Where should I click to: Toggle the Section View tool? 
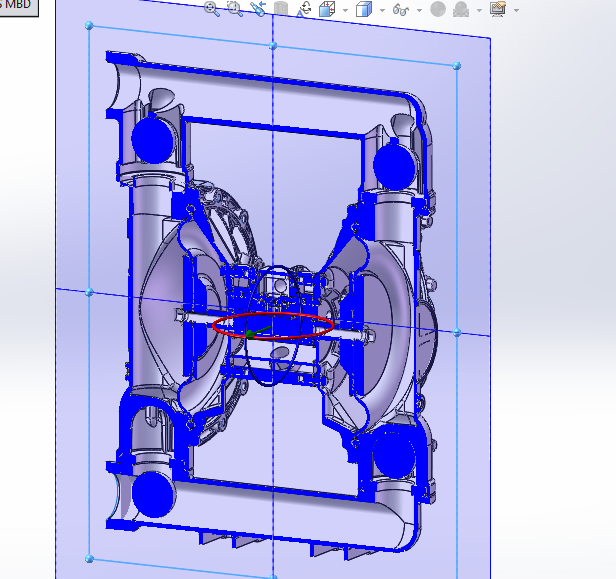(281, 9)
